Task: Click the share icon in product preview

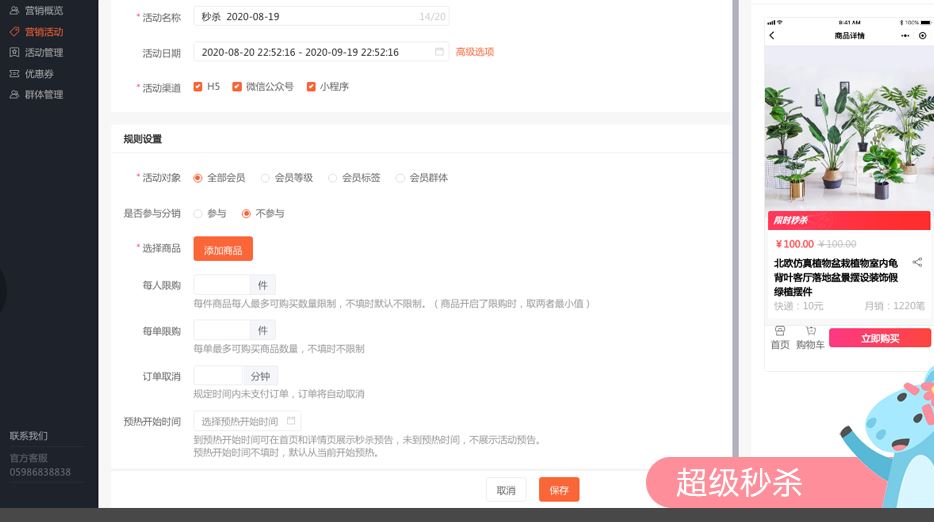Action: pyautogui.click(x=917, y=263)
